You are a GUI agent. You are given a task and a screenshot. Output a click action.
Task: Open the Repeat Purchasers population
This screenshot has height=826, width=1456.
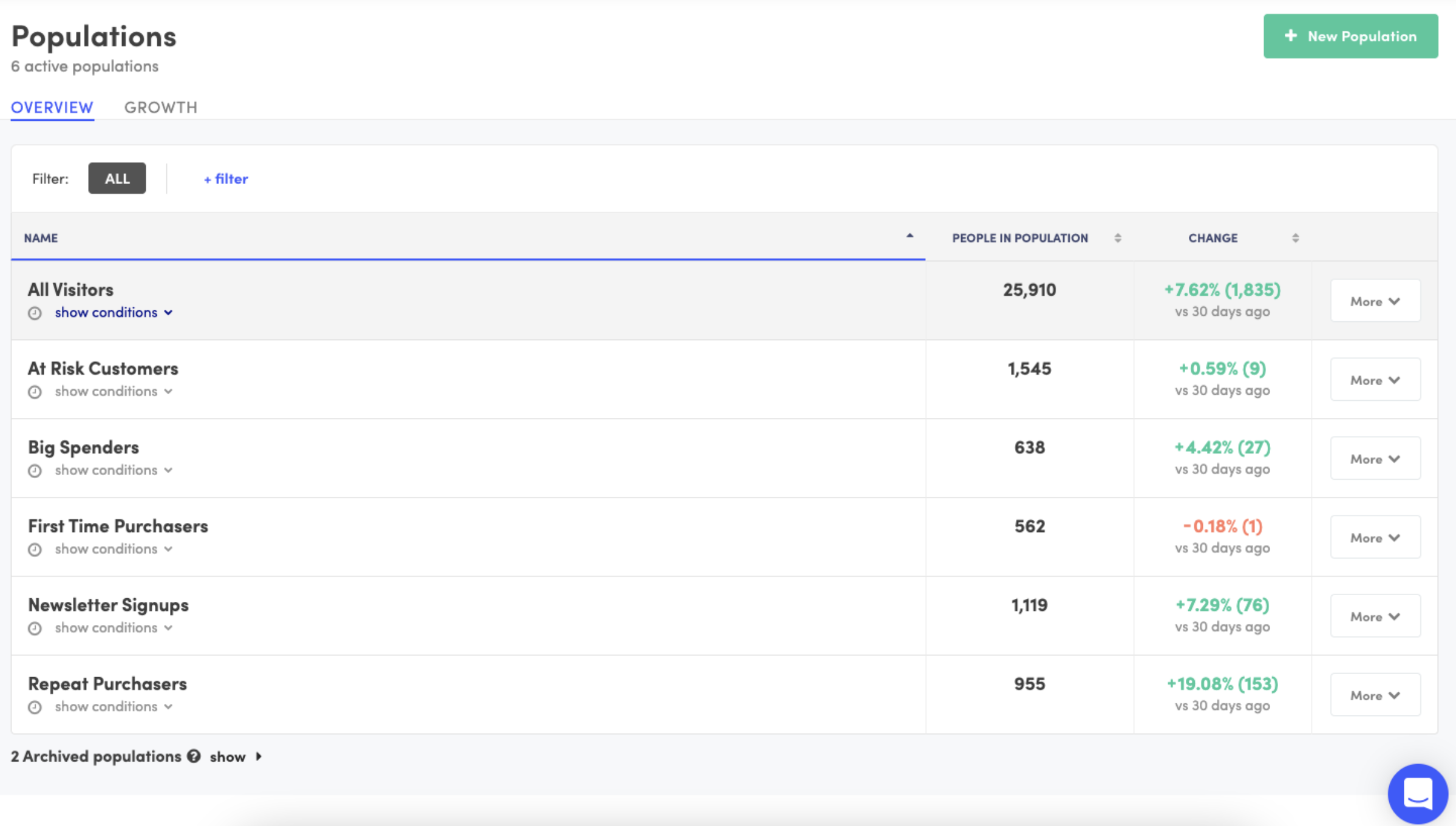(x=107, y=684)
